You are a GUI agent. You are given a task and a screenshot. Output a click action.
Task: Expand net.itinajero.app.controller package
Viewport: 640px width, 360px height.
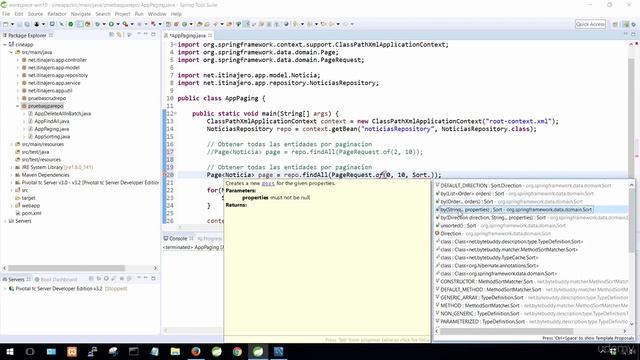click(18, 60)
